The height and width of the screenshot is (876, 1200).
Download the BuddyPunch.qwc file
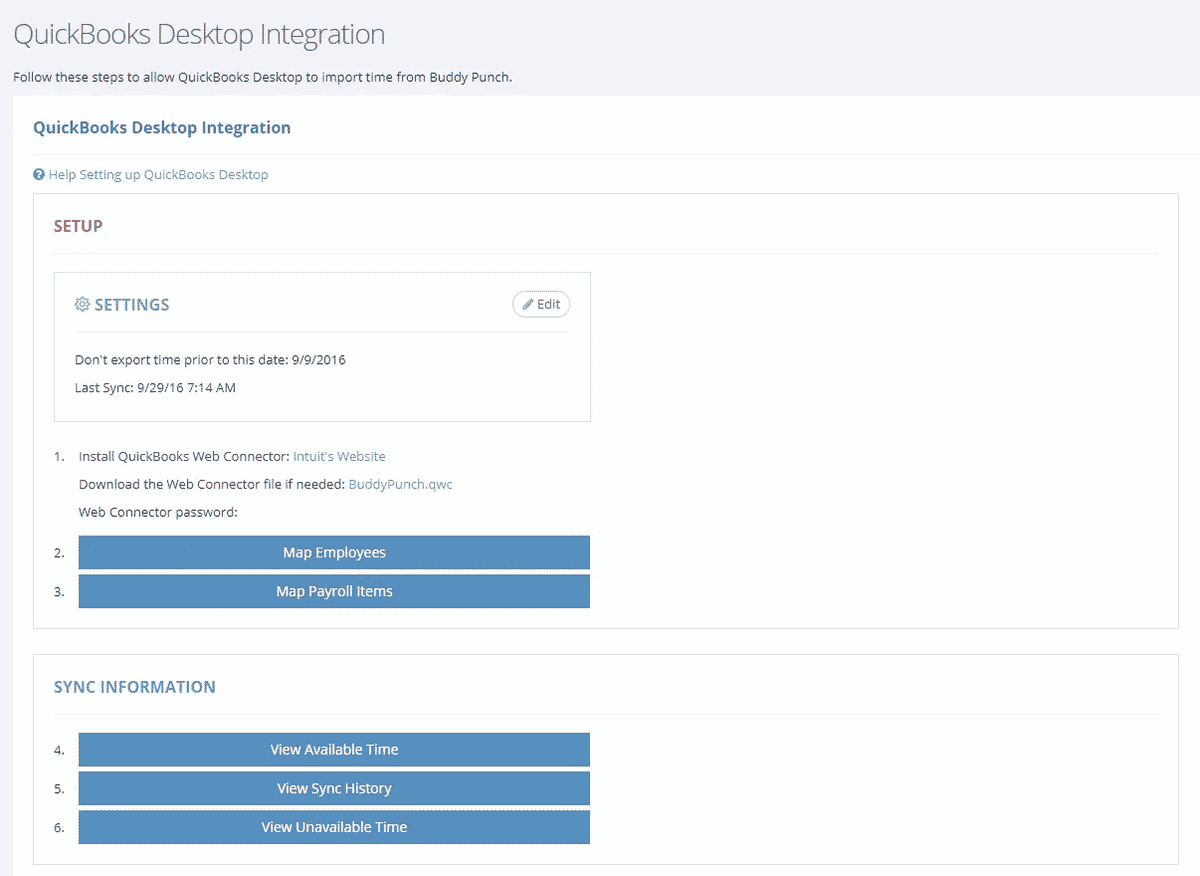pos(401,484)
